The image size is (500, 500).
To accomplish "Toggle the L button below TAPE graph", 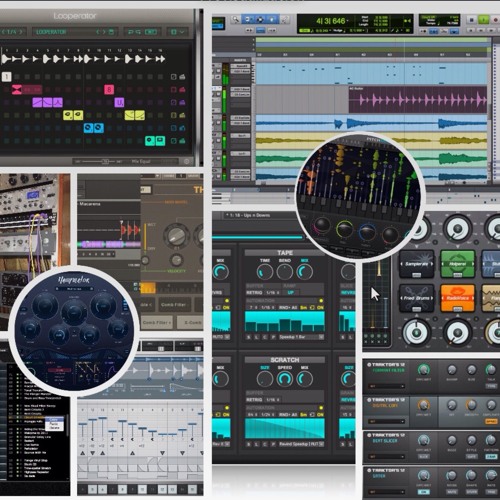I will coord(257,337).
